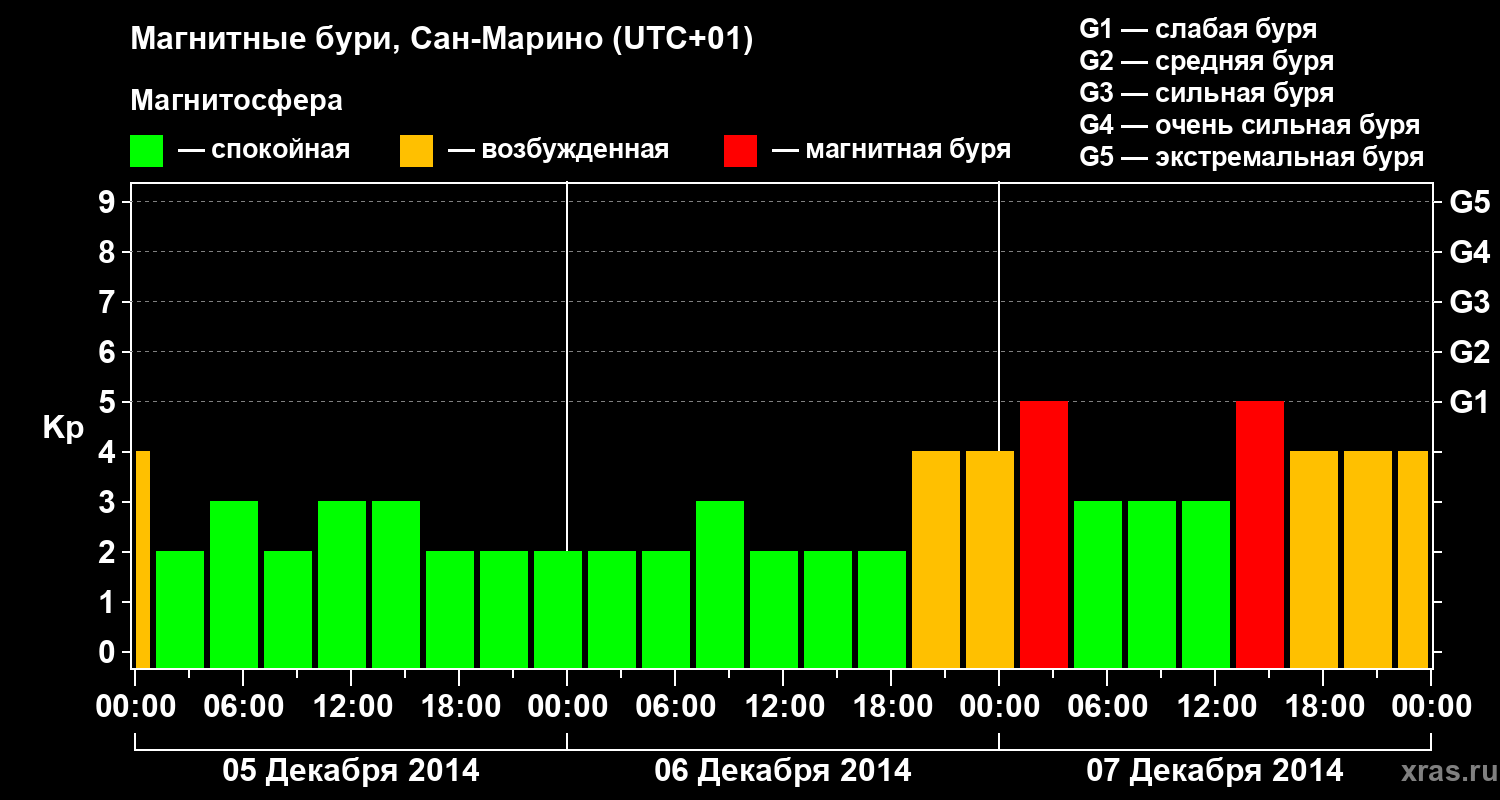
Task: Click the '— возбужденная' legend label
Action: click(x=558, y=150)
